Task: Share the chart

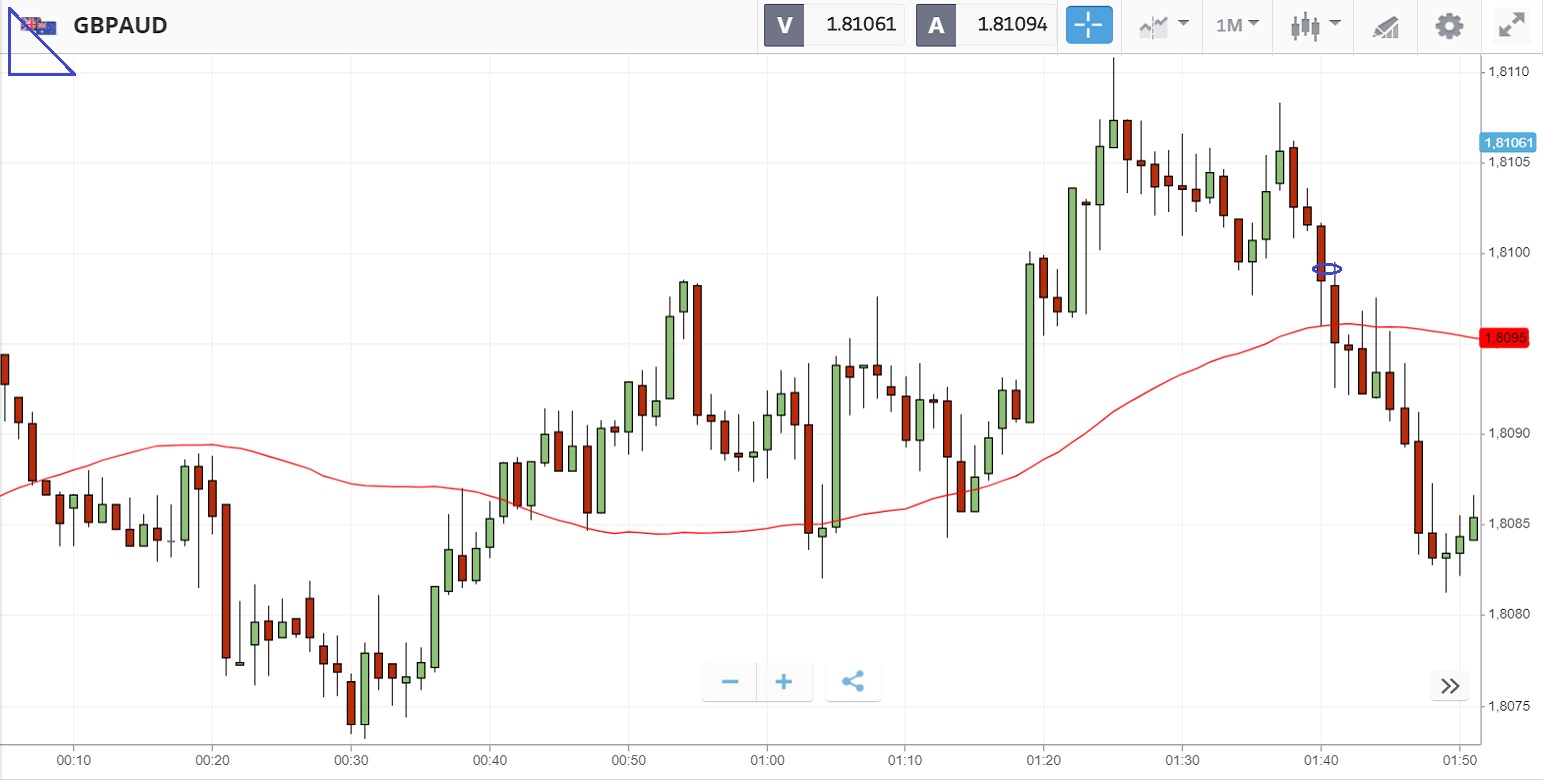Action: (852, 682)
